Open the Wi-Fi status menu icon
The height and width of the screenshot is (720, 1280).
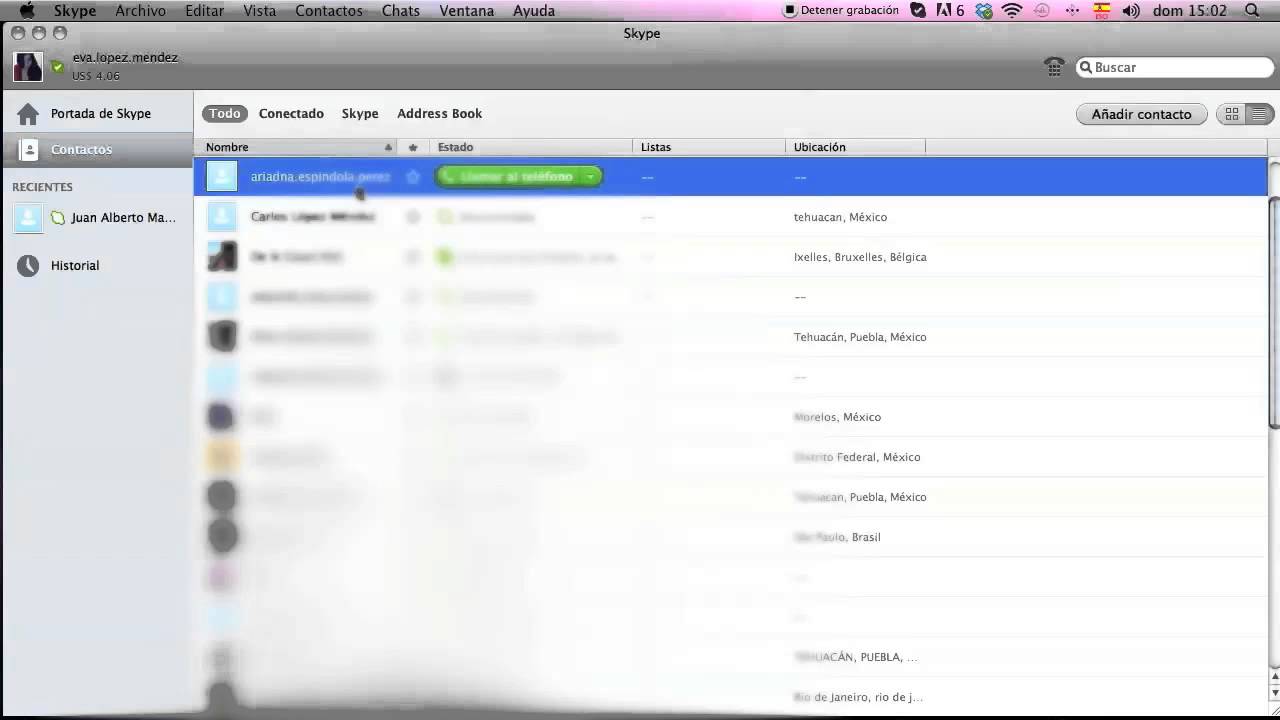(x=1012, y=11)
